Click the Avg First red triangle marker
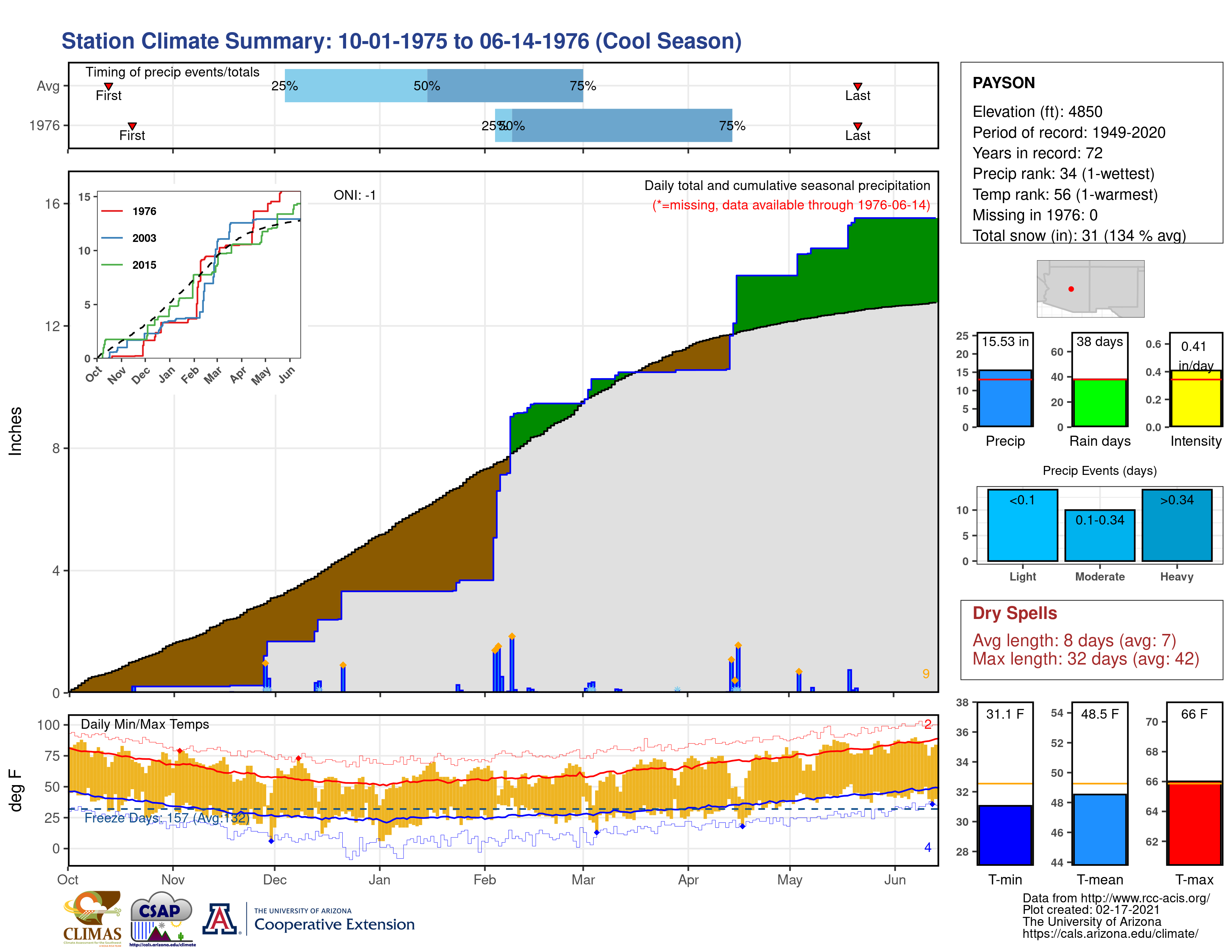 (x=108, y=86)
